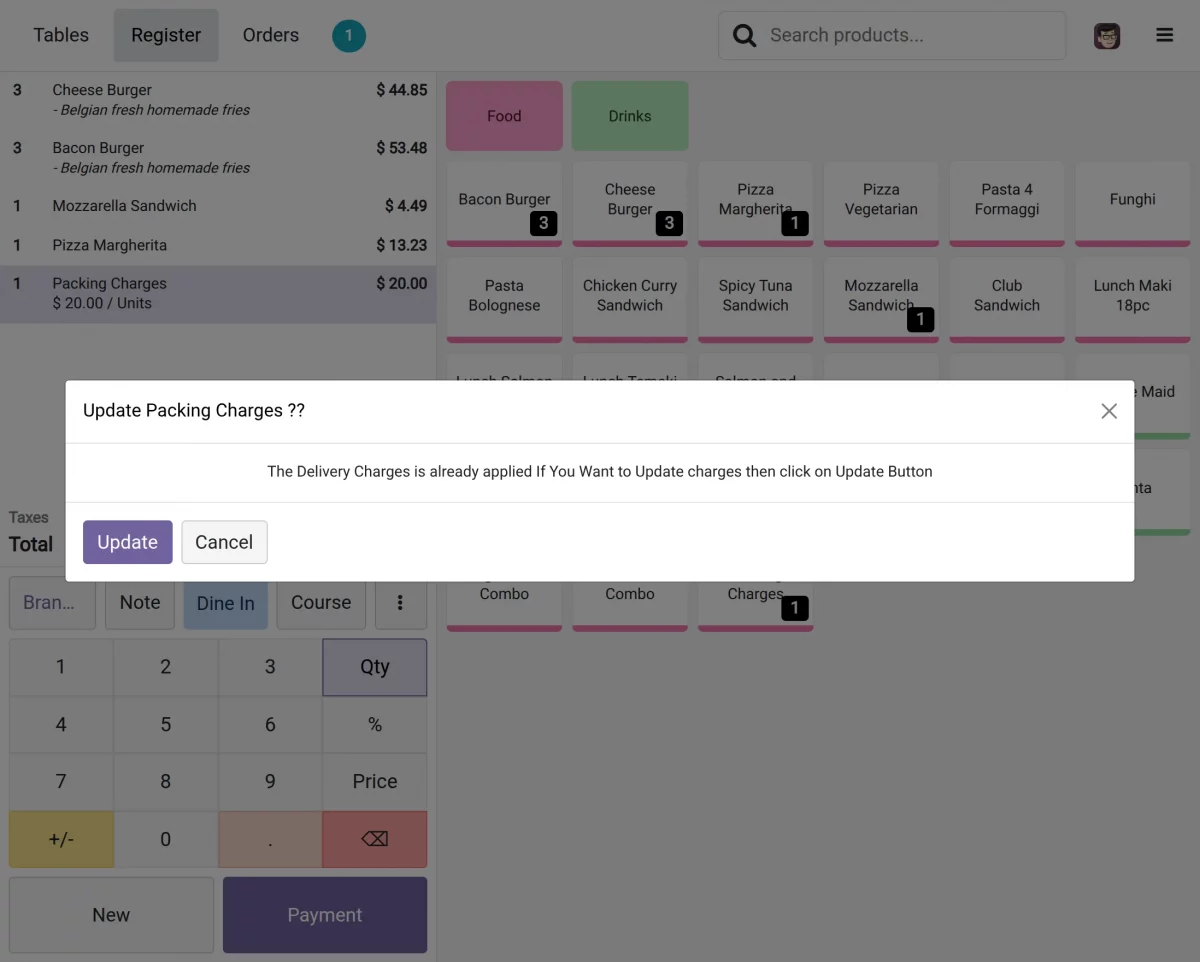Click the user avatar icon
Image resolution: width=1200 pixels, height=962 pixels.
(x=1106, y=36)
